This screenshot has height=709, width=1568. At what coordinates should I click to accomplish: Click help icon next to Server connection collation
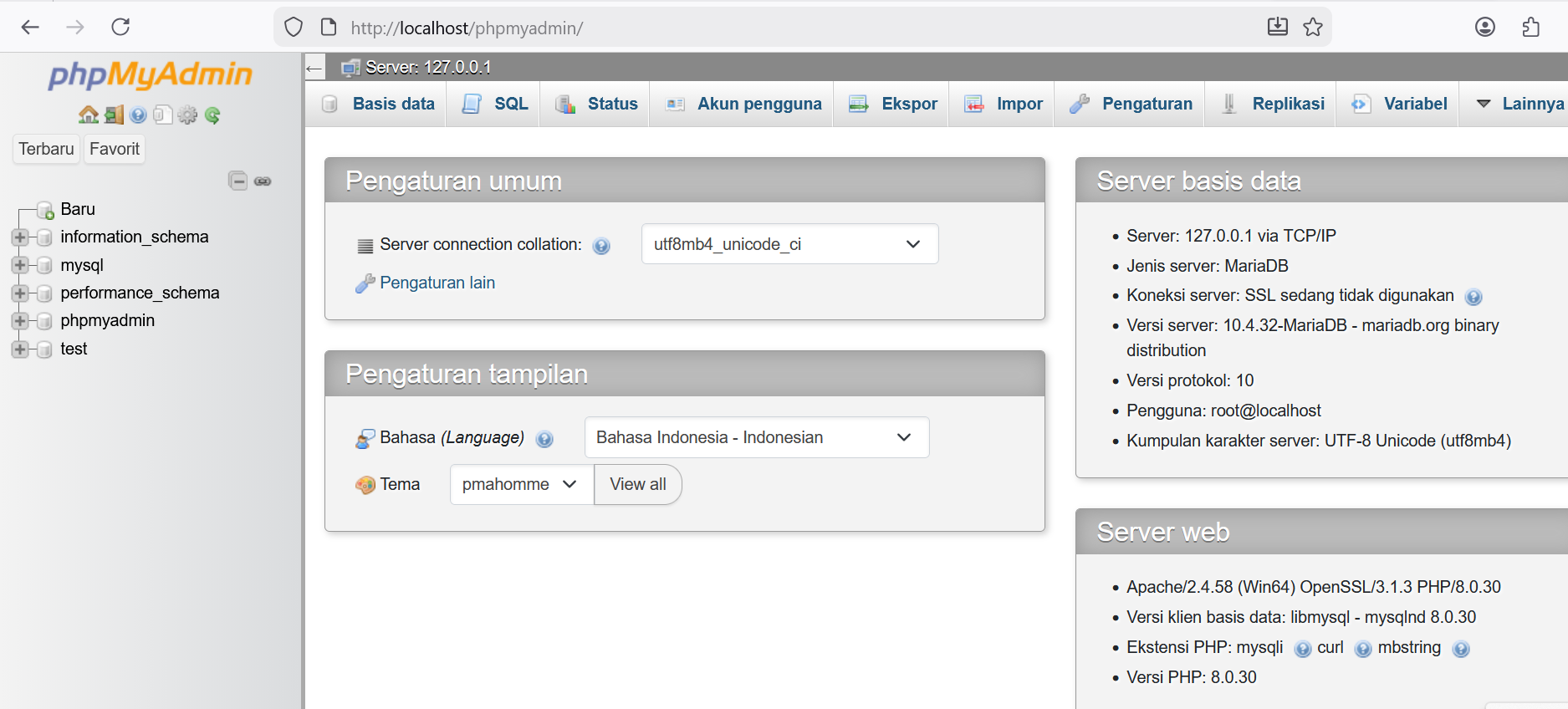[600, 246]
